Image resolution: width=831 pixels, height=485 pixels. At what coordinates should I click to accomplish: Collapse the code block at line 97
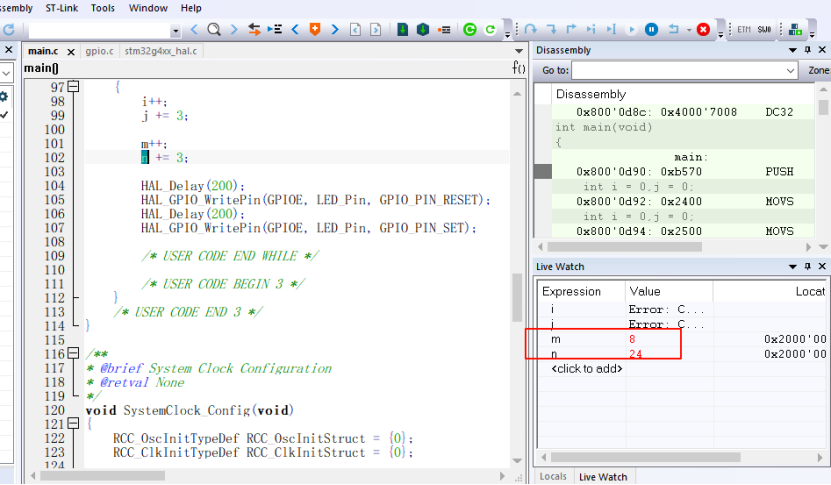(74, 86)
